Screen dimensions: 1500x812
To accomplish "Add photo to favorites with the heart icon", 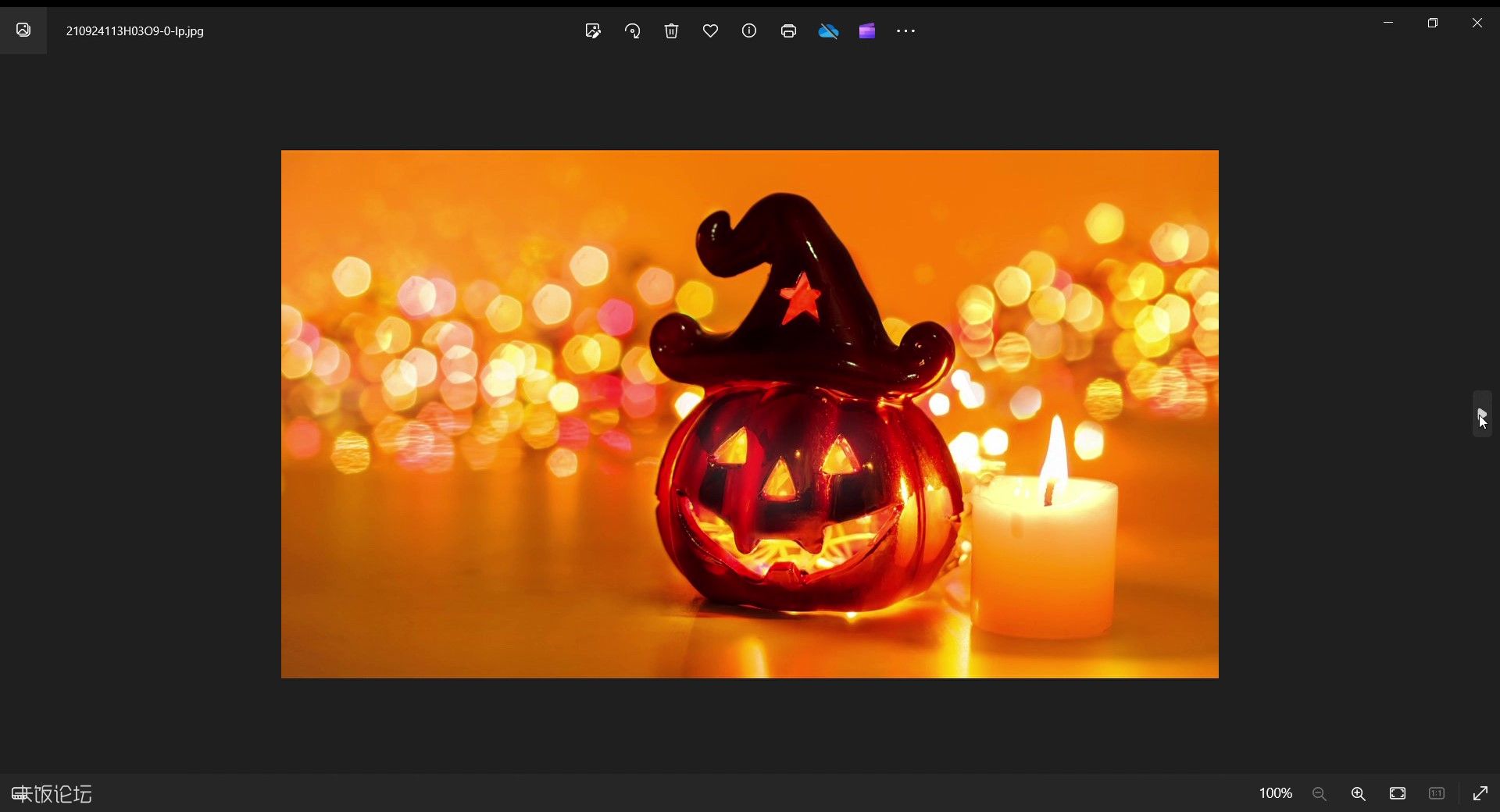I will point(710,31).
